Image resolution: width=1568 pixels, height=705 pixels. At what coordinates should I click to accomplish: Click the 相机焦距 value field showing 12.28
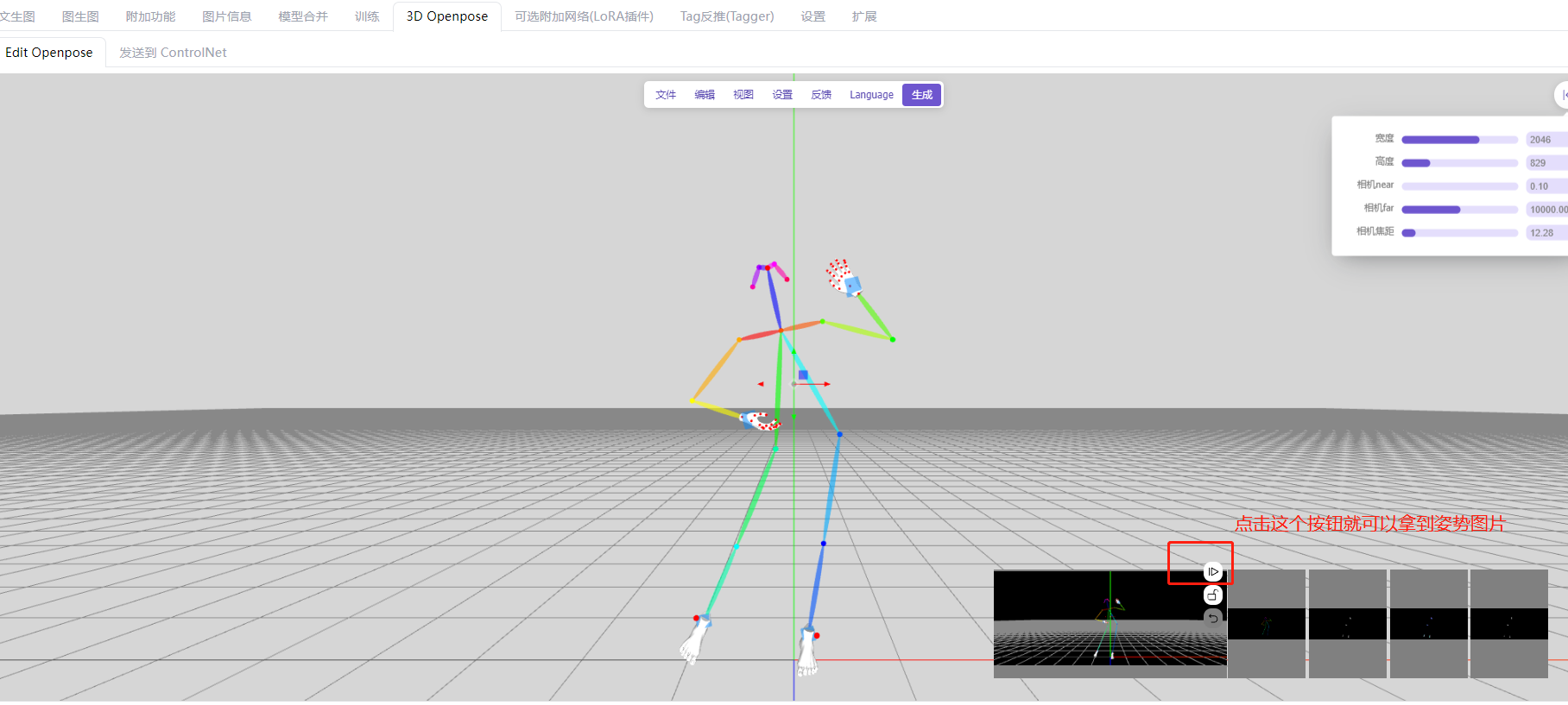pos(1546,233)
